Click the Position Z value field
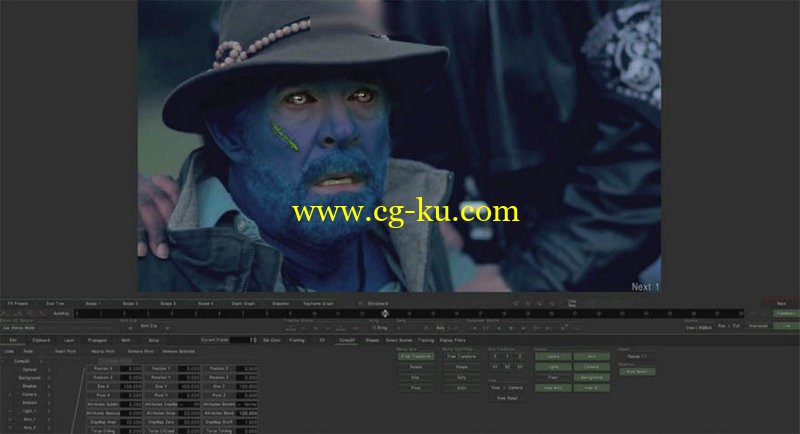Viewport: 800px width, 434px height. point(247,368)
